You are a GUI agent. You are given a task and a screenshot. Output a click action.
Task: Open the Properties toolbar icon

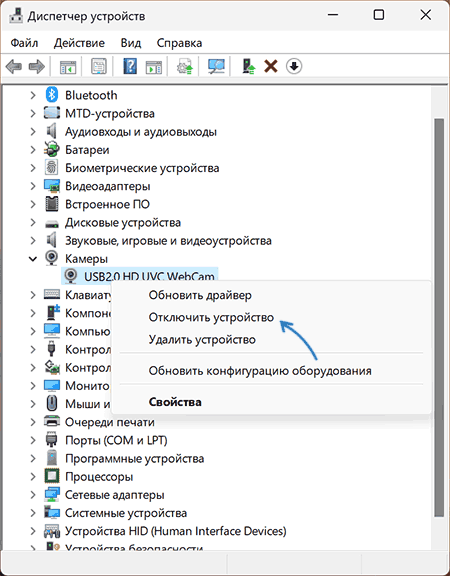[99, 67]
